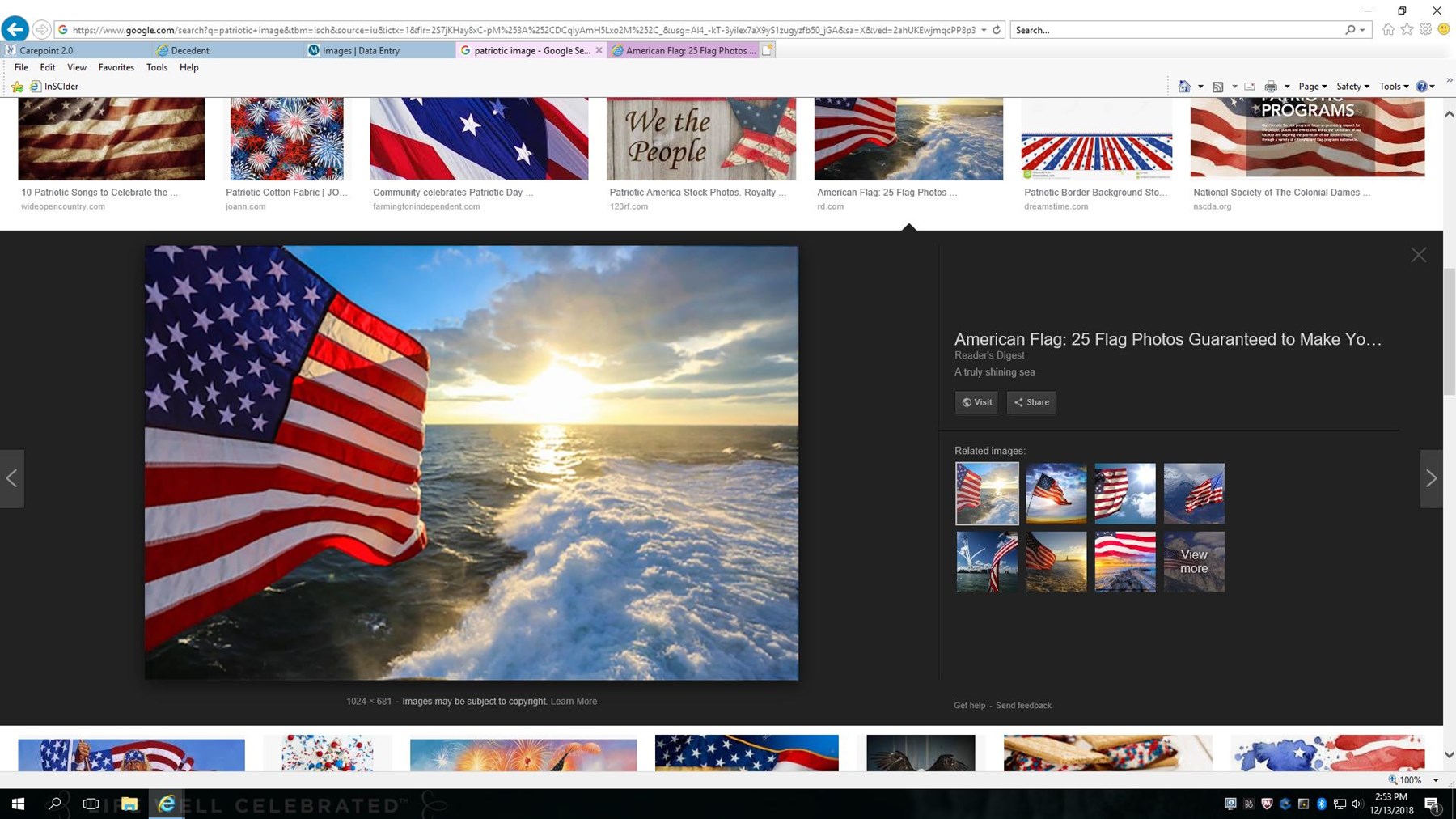1456x819 pixels.
Task: Click the gear settings icon in the browser
Action: (x=1425, y=30)
